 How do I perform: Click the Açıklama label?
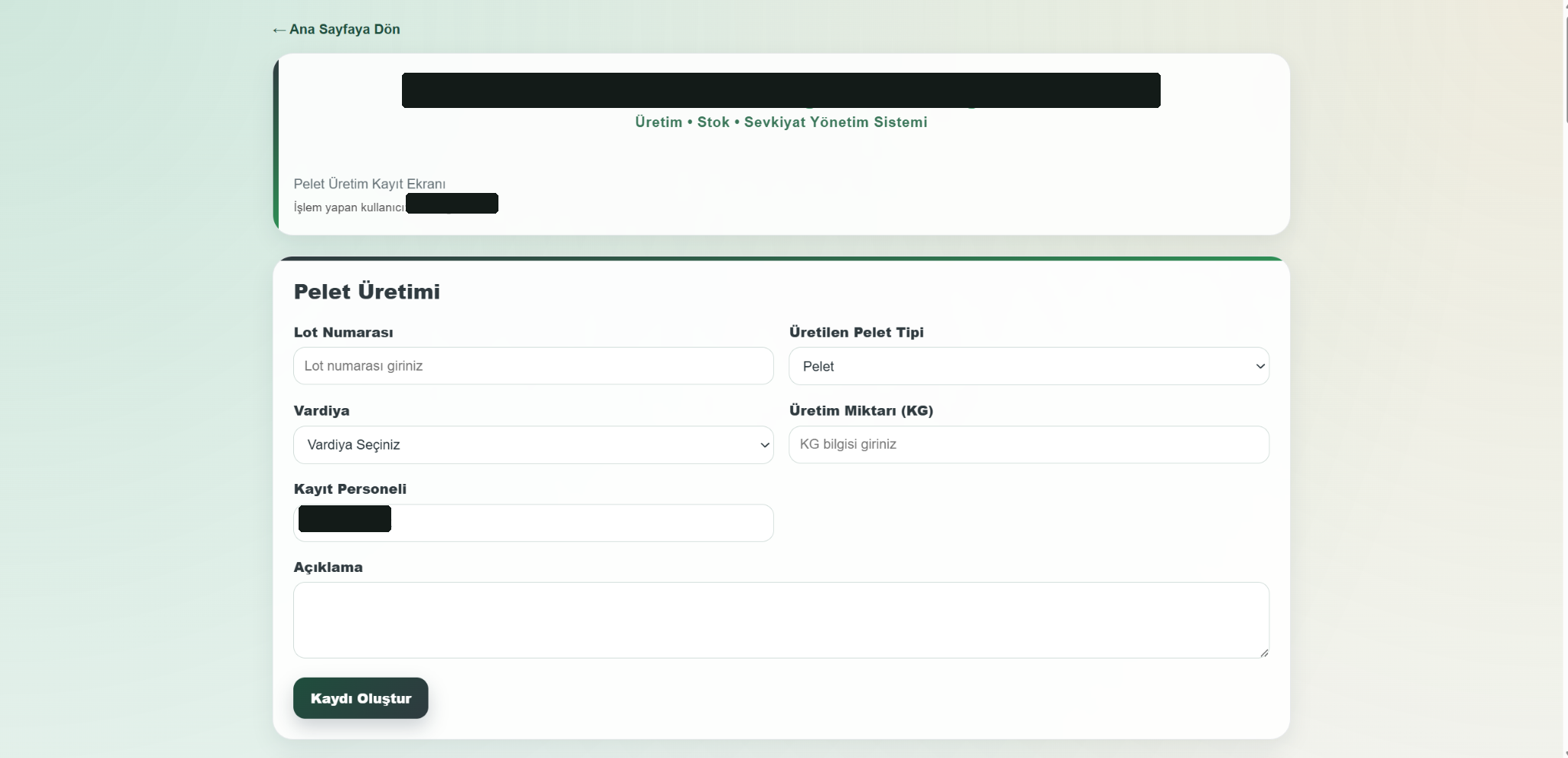pyautogui.click(x=328, y=567)
